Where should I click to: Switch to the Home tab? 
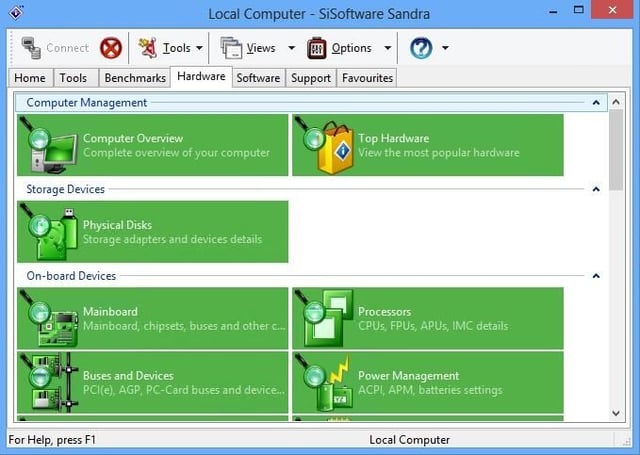pyautogui.click(x=30, y=78)
